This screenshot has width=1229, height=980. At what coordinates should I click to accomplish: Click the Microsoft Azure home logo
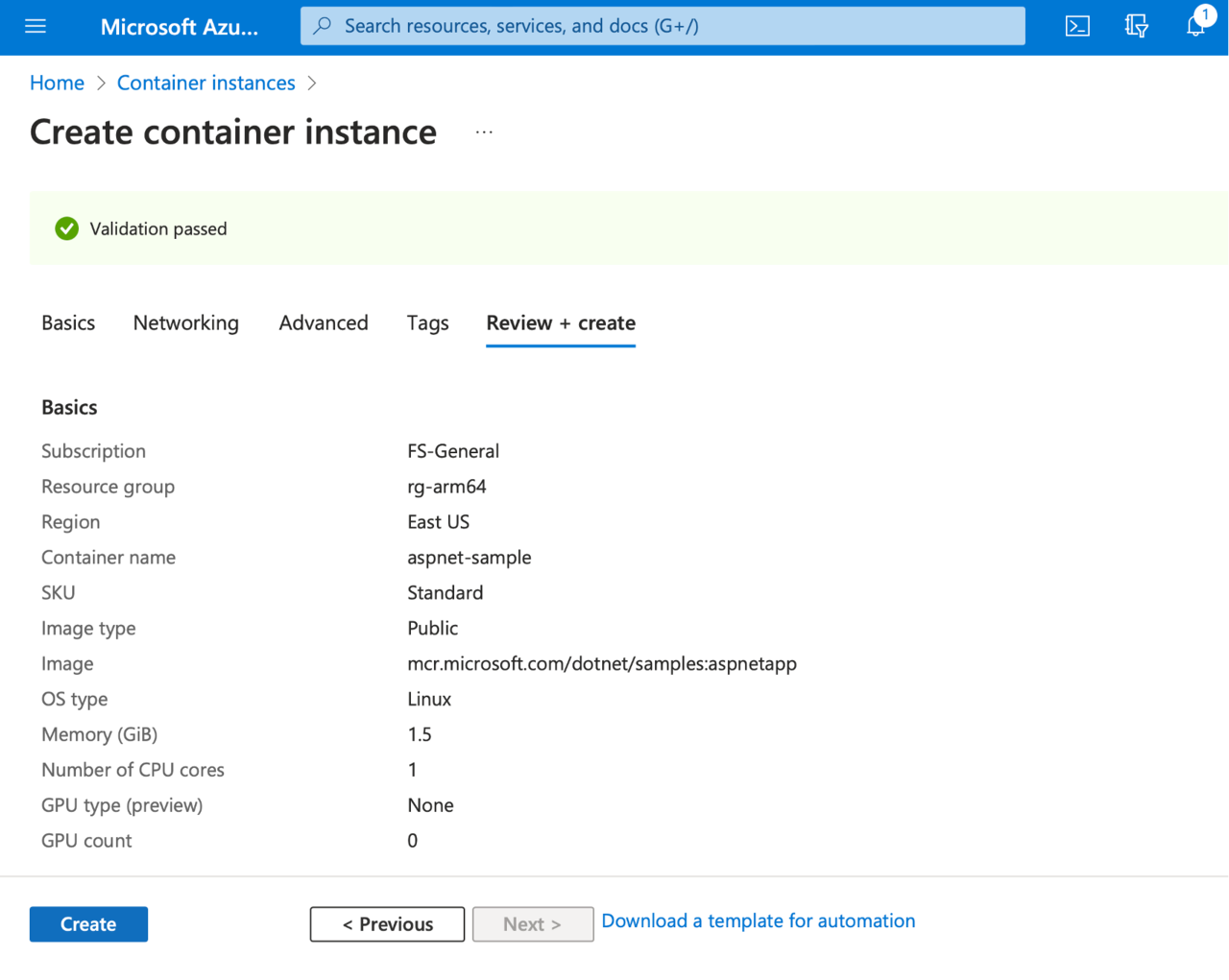(179, 27)
